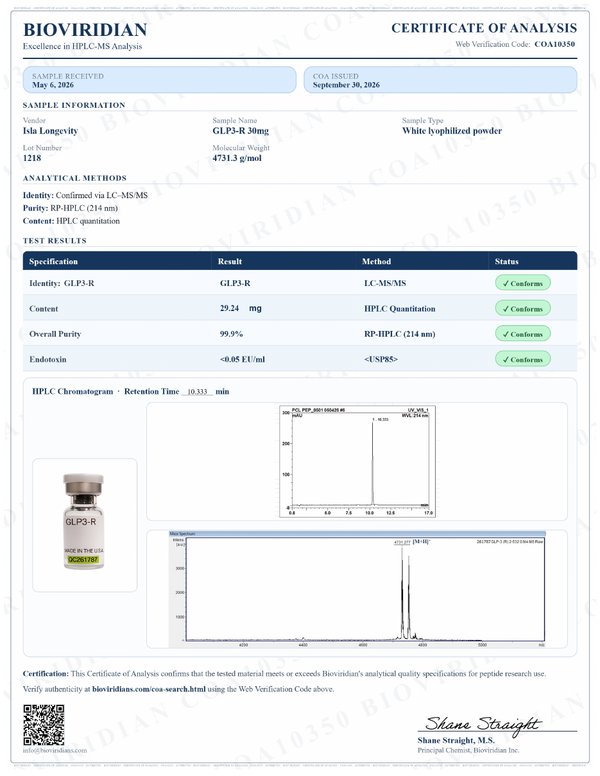The height and width of the screenshot is (776, 600).
Task: Click the Content row Conforms badge
Action: pos(523,308)
